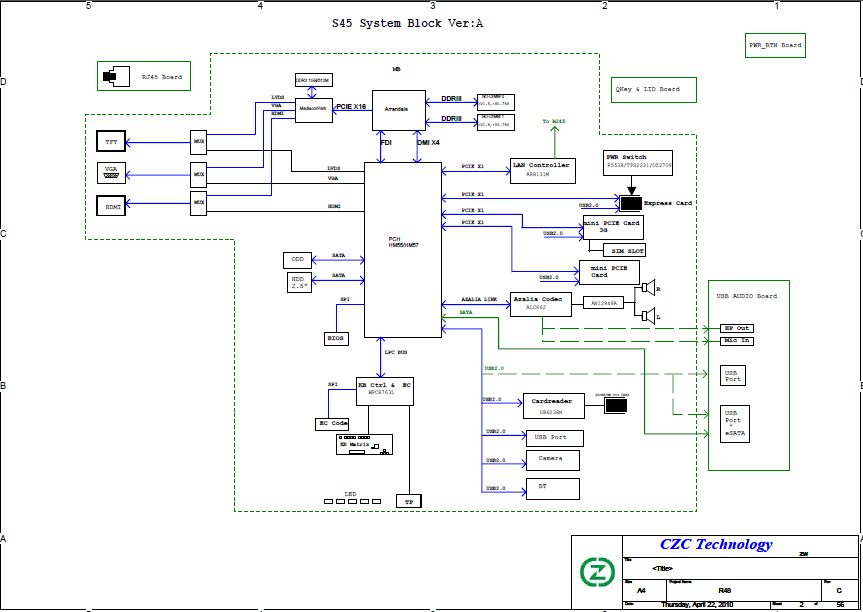Click the 'DMI X4' bus label

pos(428,143)
